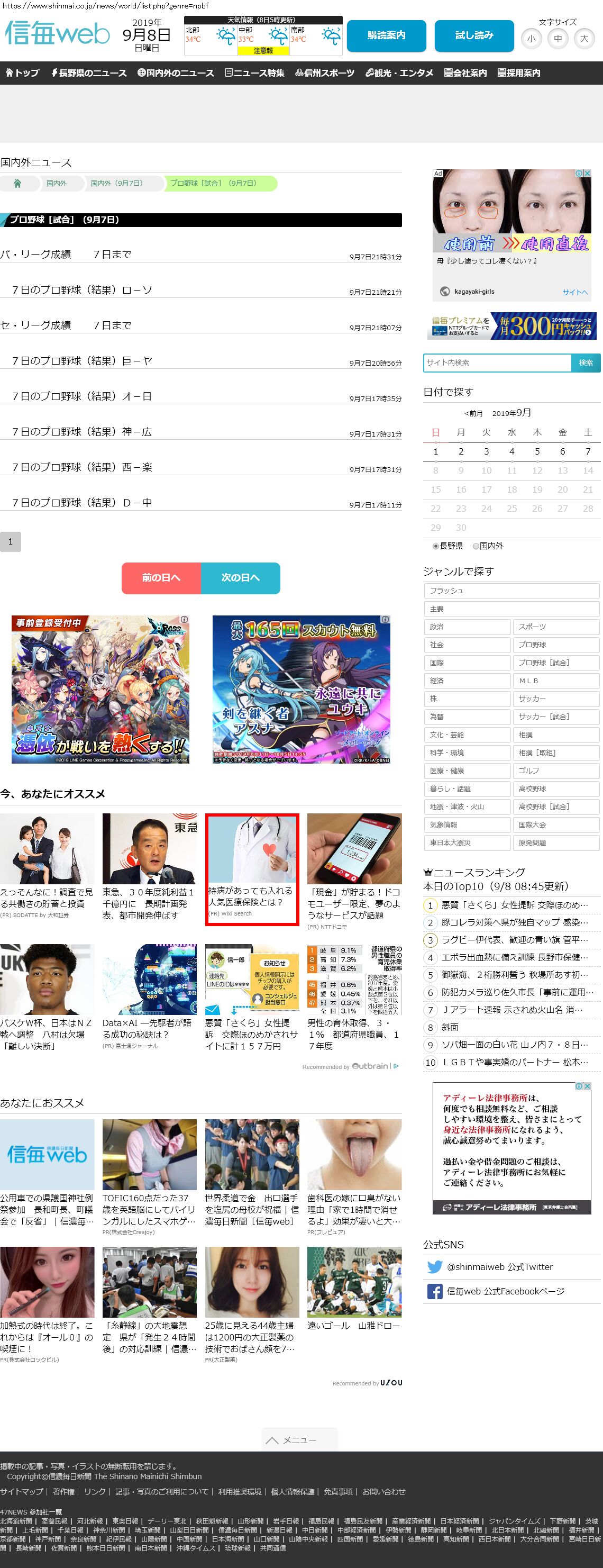Select 政治 genre
Screen dimensions: 603x1568
click(x=467, y=627)
